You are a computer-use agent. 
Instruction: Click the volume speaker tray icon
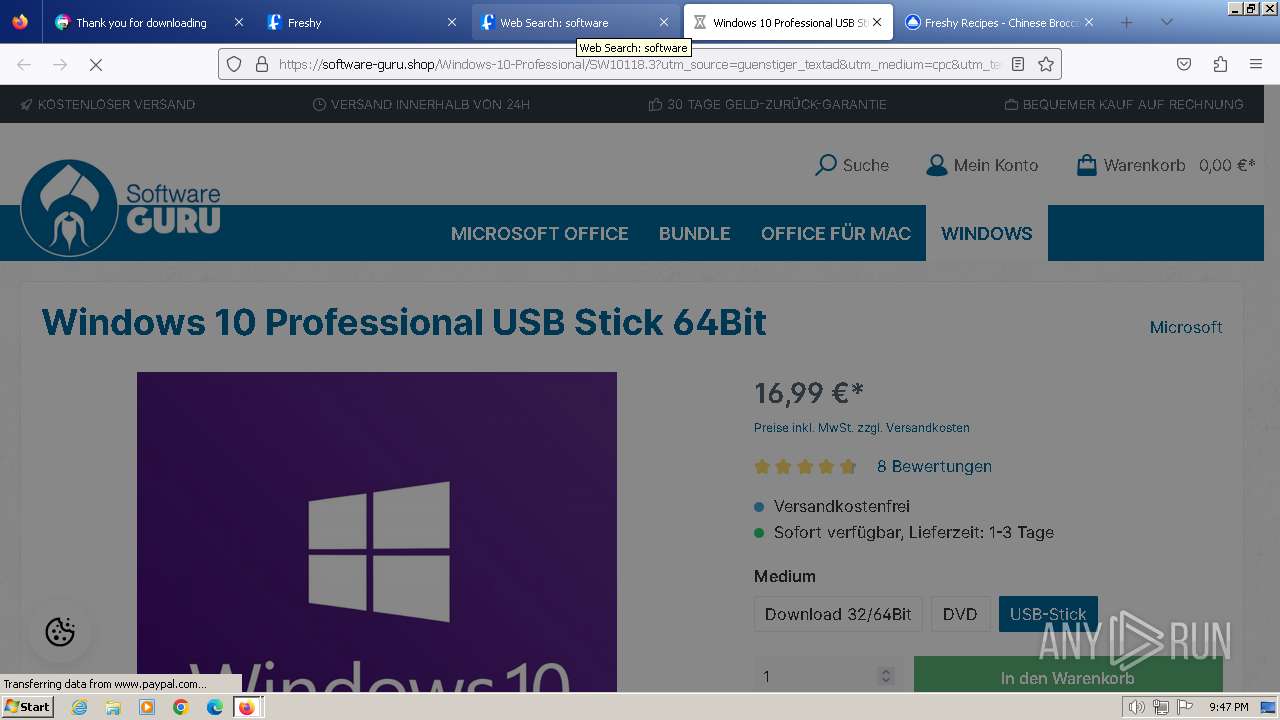(1137, 707)
